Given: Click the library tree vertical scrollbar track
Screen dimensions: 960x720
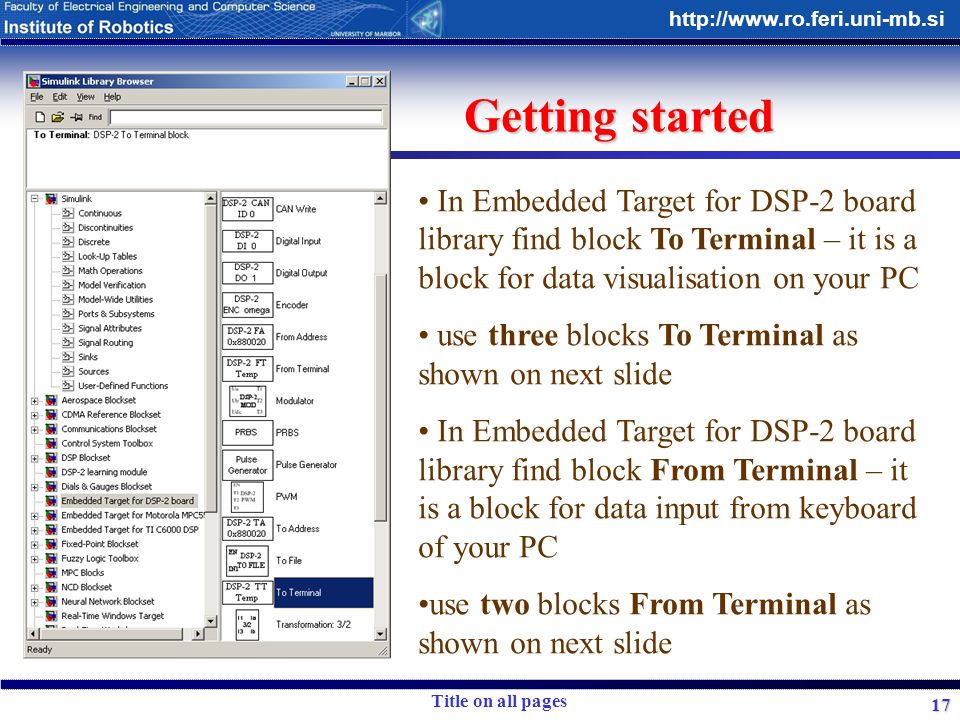Looking at the screenshot, I should [x=211, y=563].
